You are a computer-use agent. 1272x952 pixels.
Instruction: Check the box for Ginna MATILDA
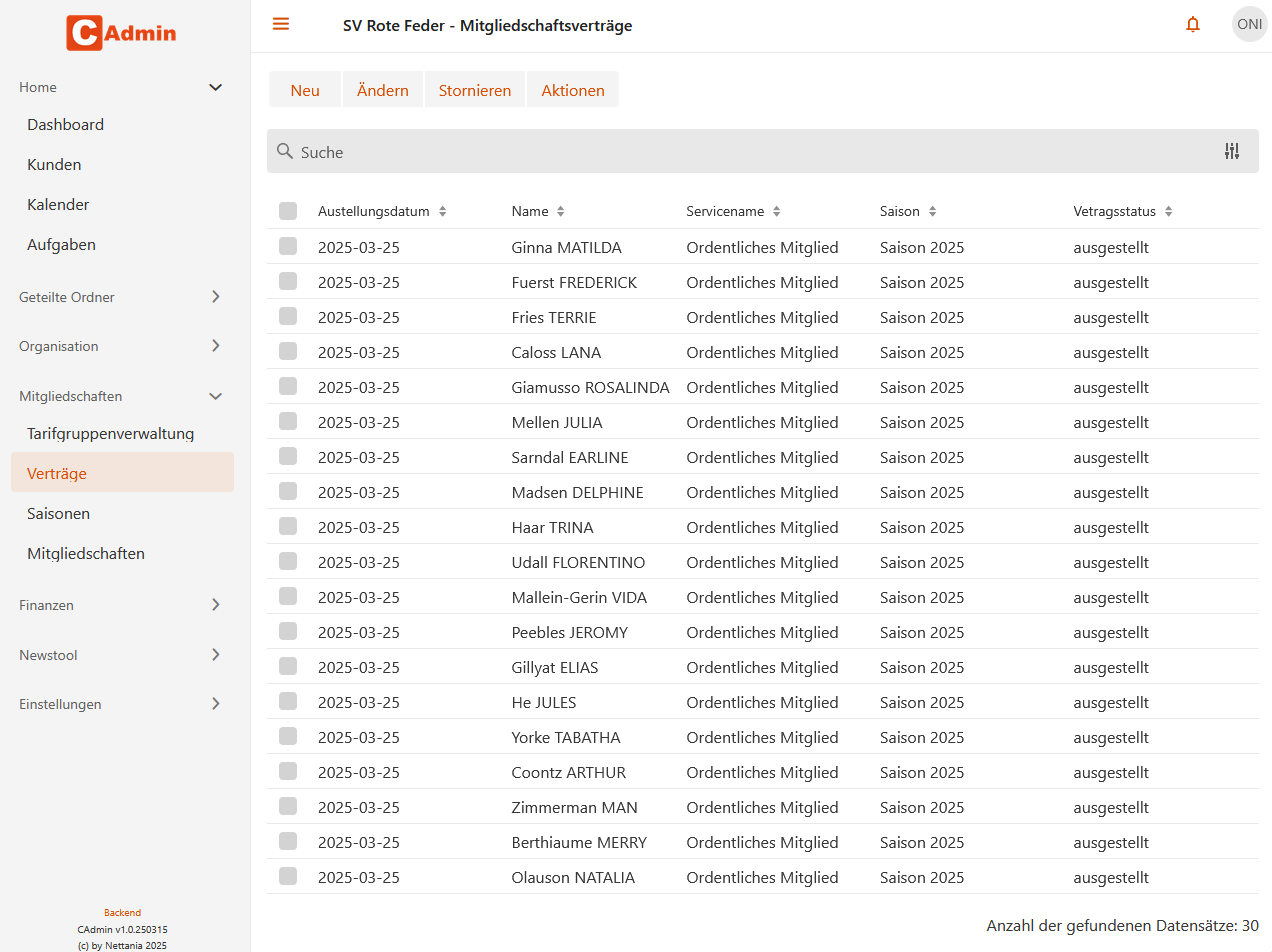click(288, 246)
